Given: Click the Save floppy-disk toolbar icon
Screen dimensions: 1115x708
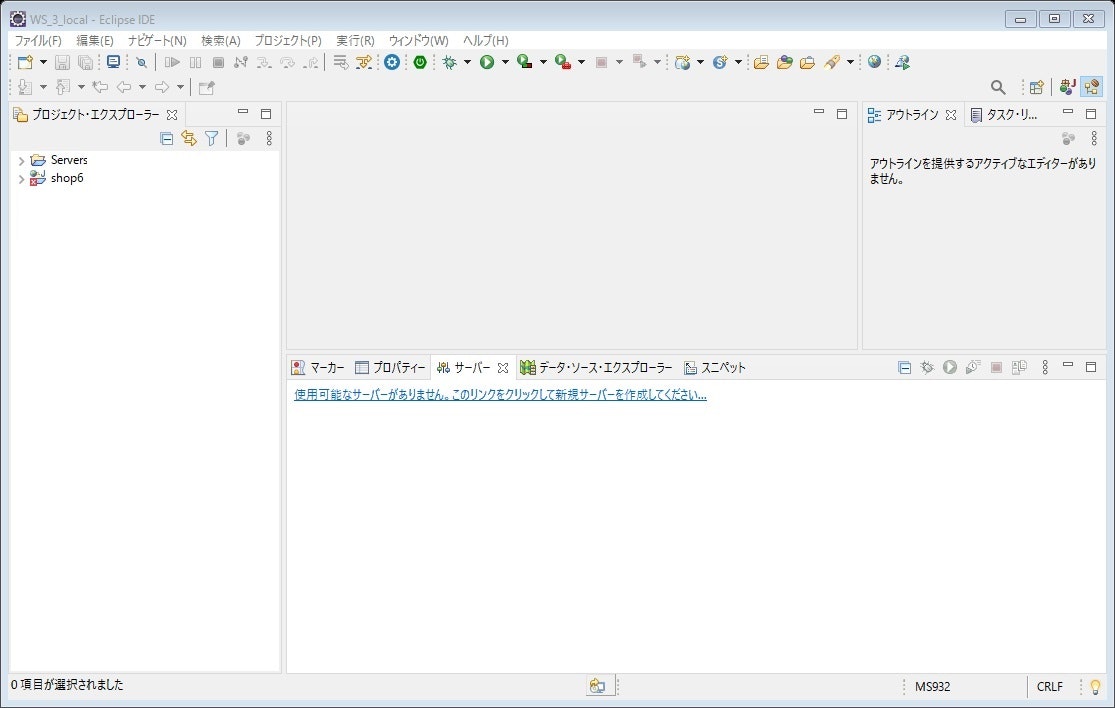Looking at the screenshot, I should pyautogui.click(x=62, y=63).
